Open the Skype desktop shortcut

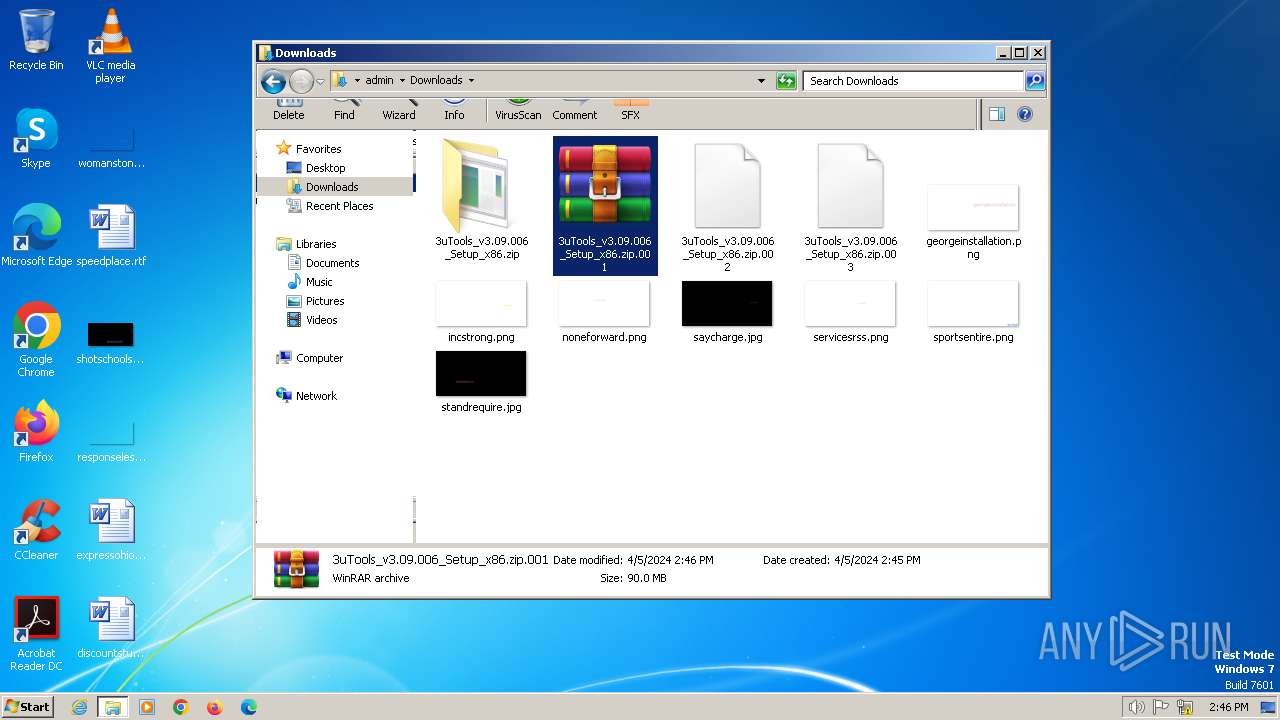[x=36, y=138]
